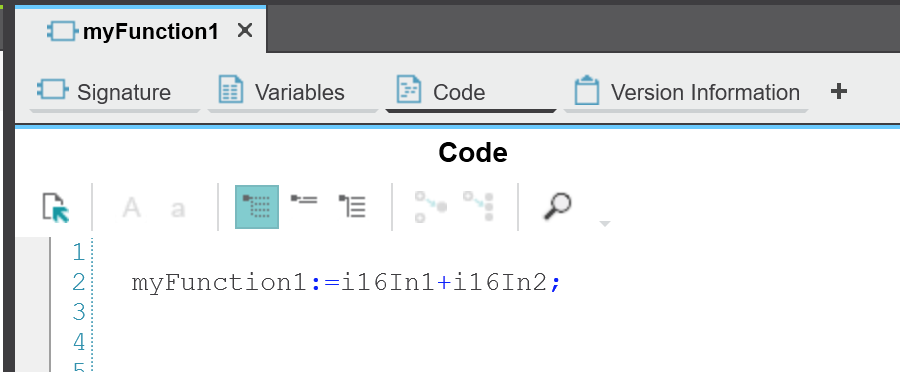Click the expand all outlining icon
Image resolution: width=900 pixels, height=372 pixels.
click(x=352, y=206)
